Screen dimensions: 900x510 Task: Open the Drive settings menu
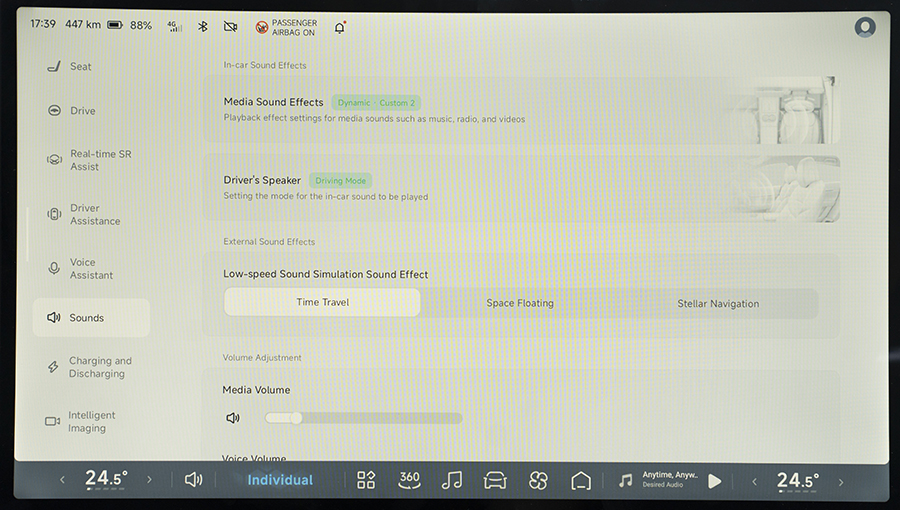[83, 111]
